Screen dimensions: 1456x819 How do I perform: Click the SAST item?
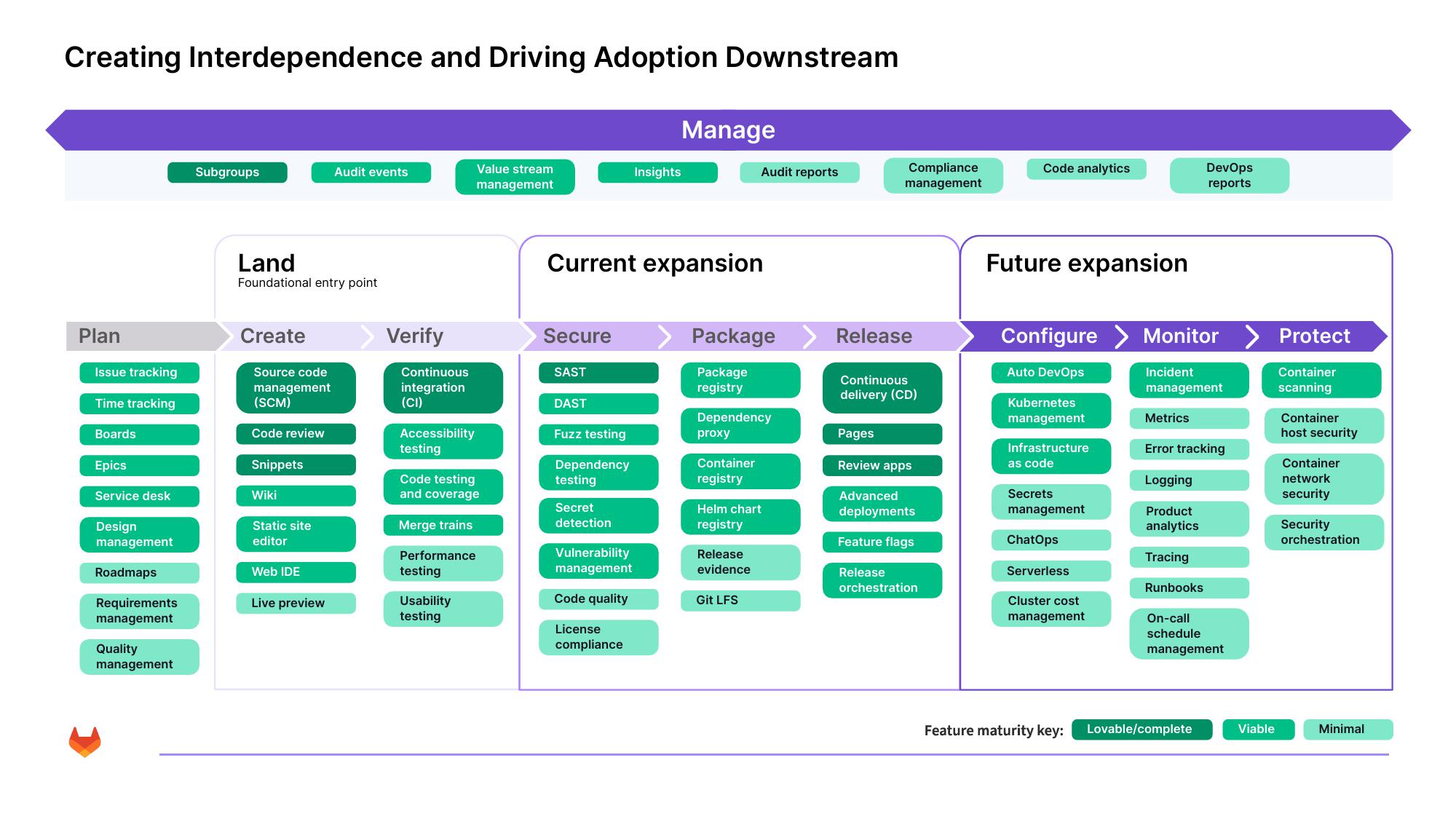click(598, 373)
